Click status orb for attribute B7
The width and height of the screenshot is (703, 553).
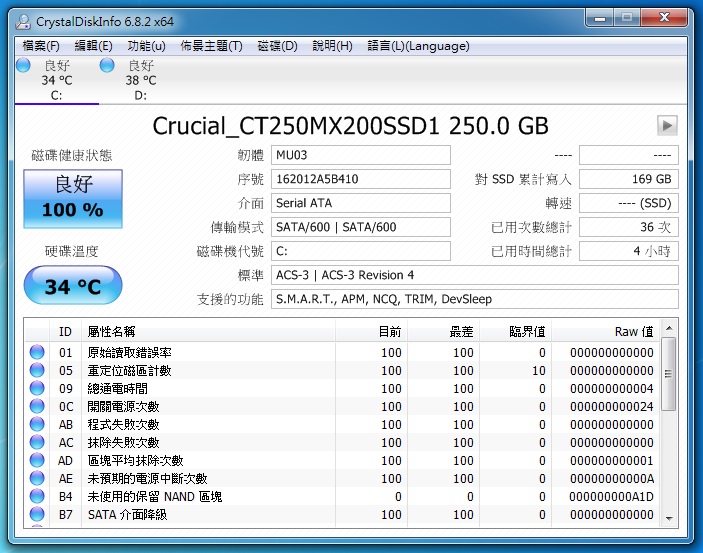pyautogui.click(x=37, y=514)
